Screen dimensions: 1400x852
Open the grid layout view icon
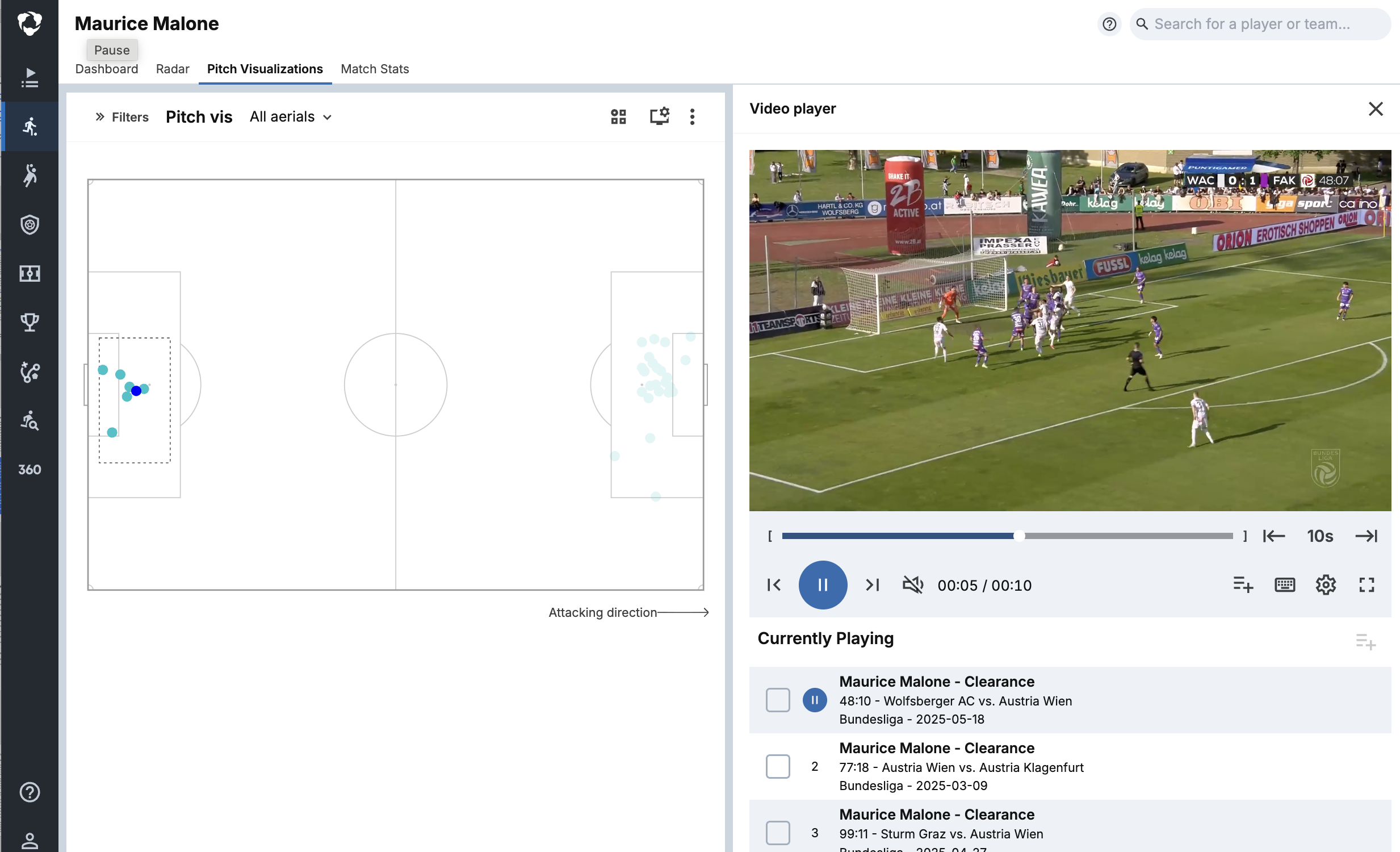[618, 116]
